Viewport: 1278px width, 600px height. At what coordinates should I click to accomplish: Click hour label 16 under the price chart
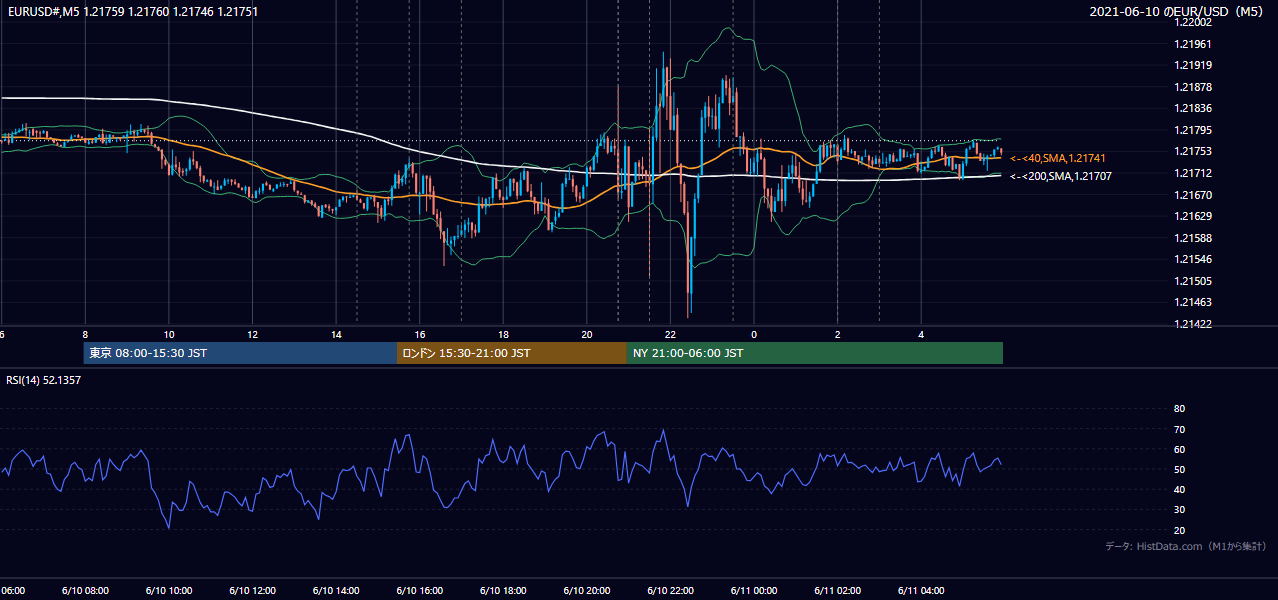tap(420, 334)
